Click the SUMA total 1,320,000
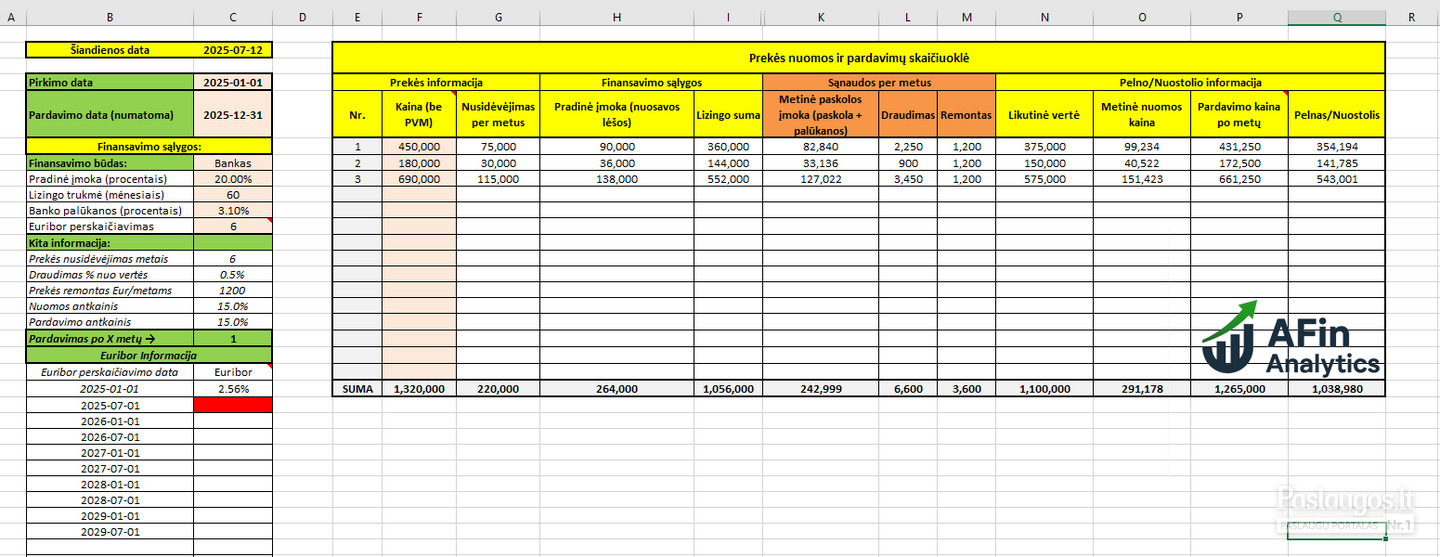Image resolution: width=1440 pixels, height=557 pixels. 419,388
